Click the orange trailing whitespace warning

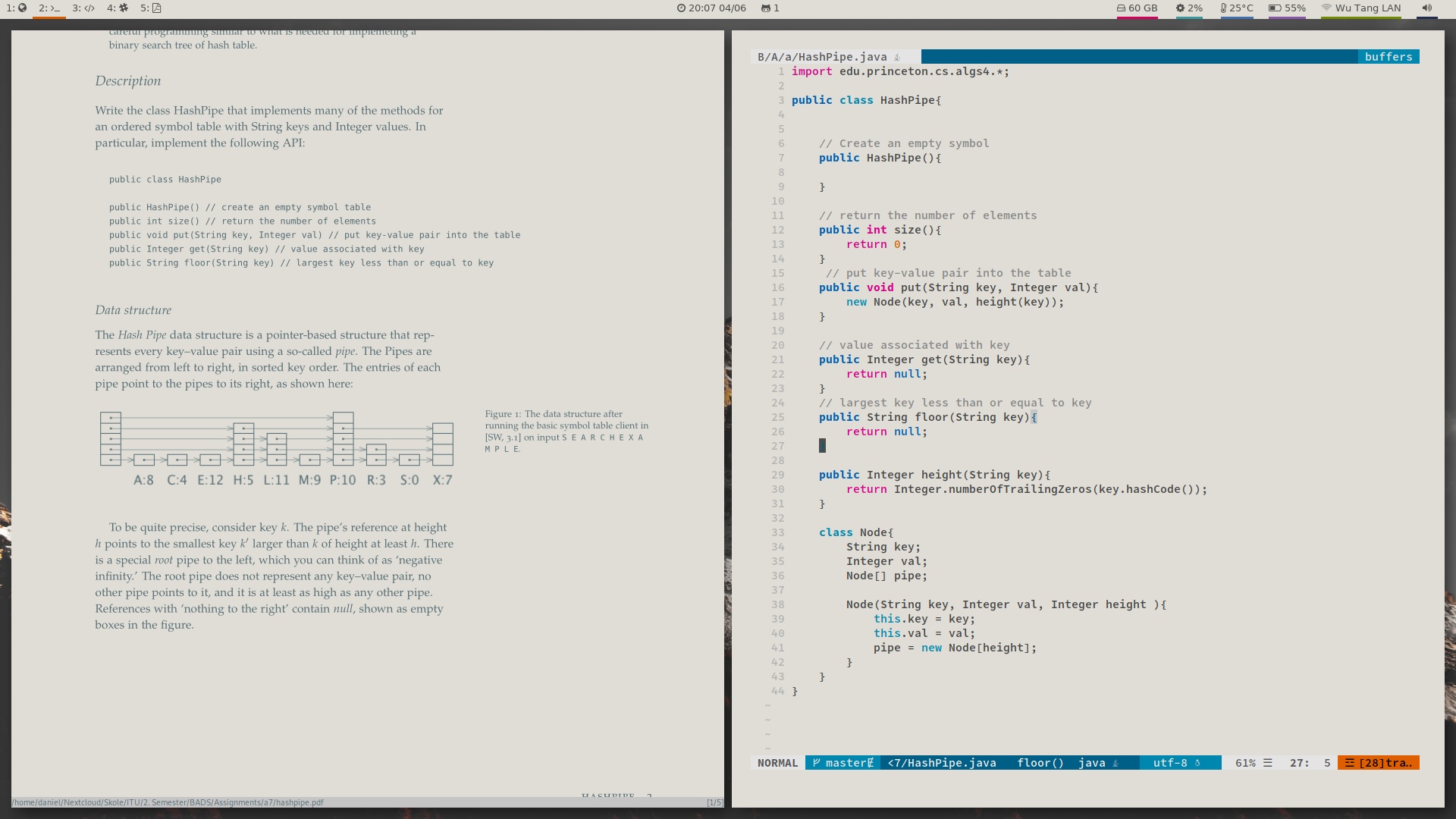[x=1378, y=763]
